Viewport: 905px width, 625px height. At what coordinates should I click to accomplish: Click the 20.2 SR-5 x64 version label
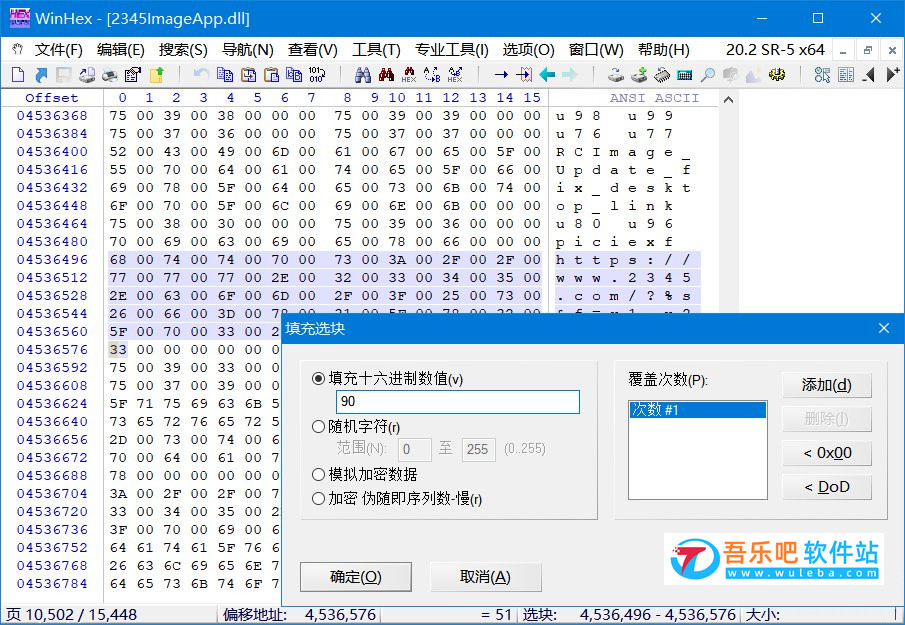click(775, 50)
